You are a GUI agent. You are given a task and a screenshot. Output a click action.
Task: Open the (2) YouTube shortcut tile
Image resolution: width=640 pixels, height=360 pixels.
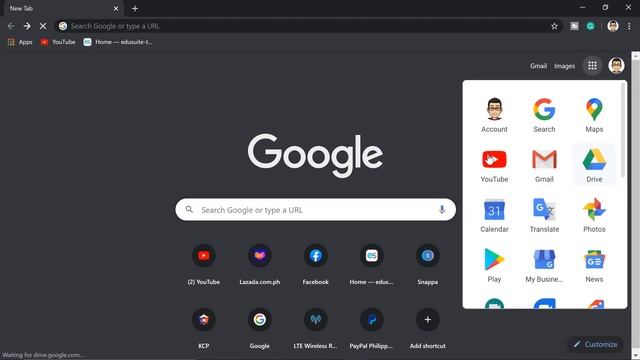[204, 264]
